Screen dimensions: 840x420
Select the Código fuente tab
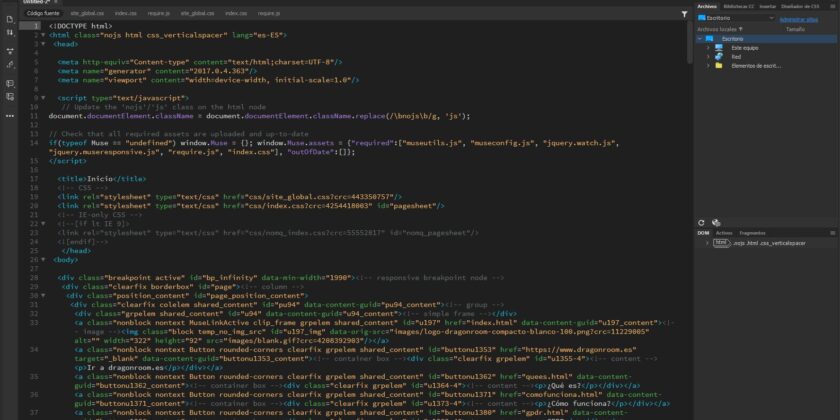point(43,13)
